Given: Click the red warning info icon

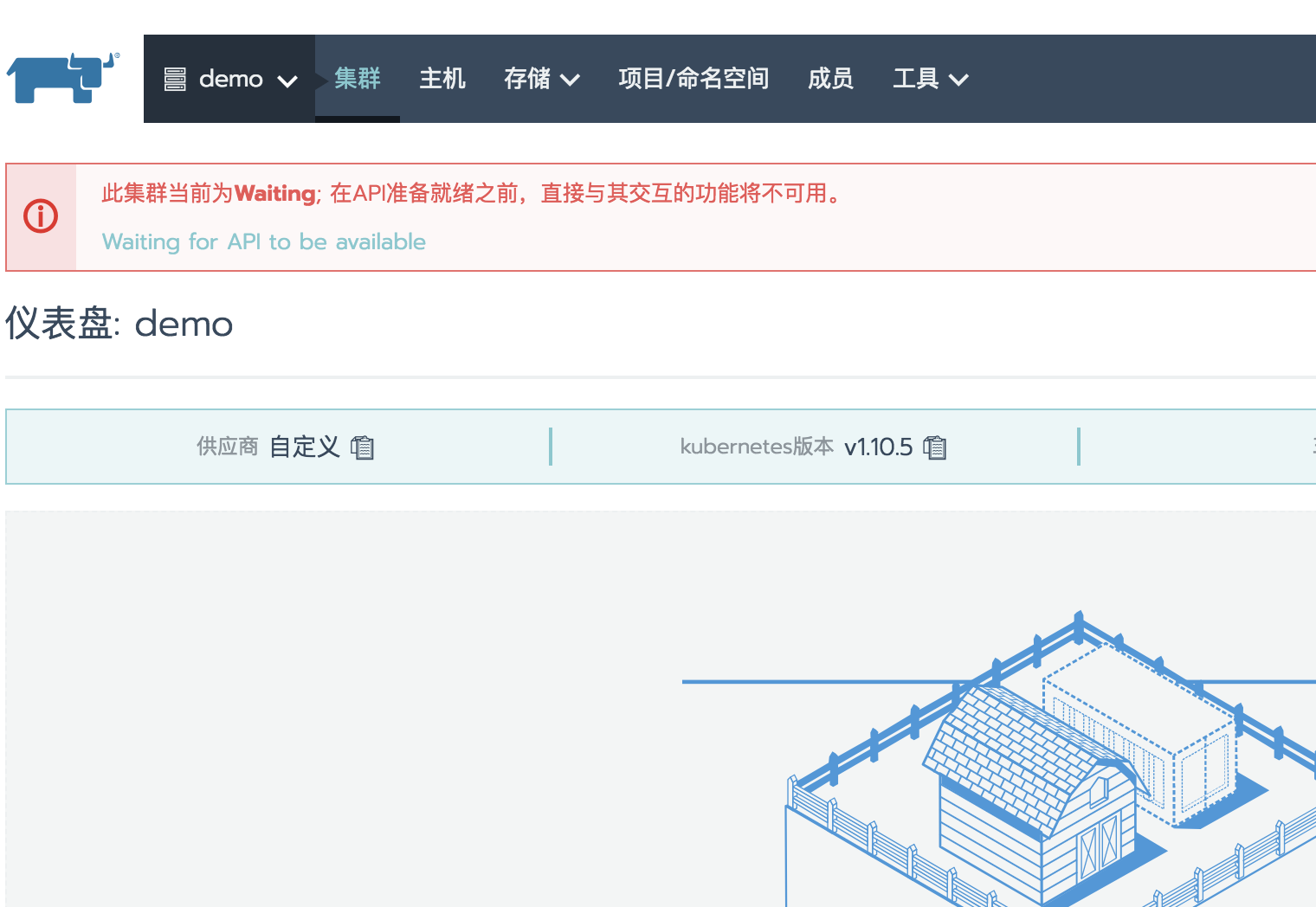Looking at the screenshot, I should point(41,216).
